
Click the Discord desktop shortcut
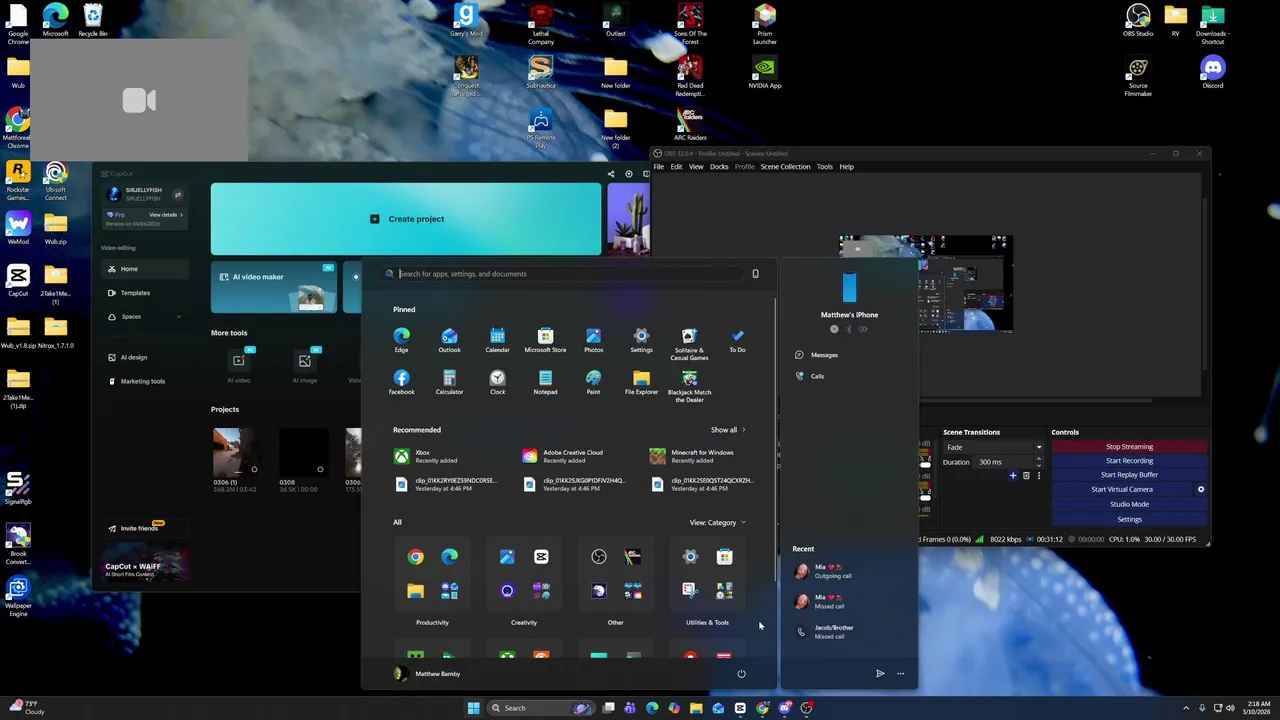pos(1213,72)
